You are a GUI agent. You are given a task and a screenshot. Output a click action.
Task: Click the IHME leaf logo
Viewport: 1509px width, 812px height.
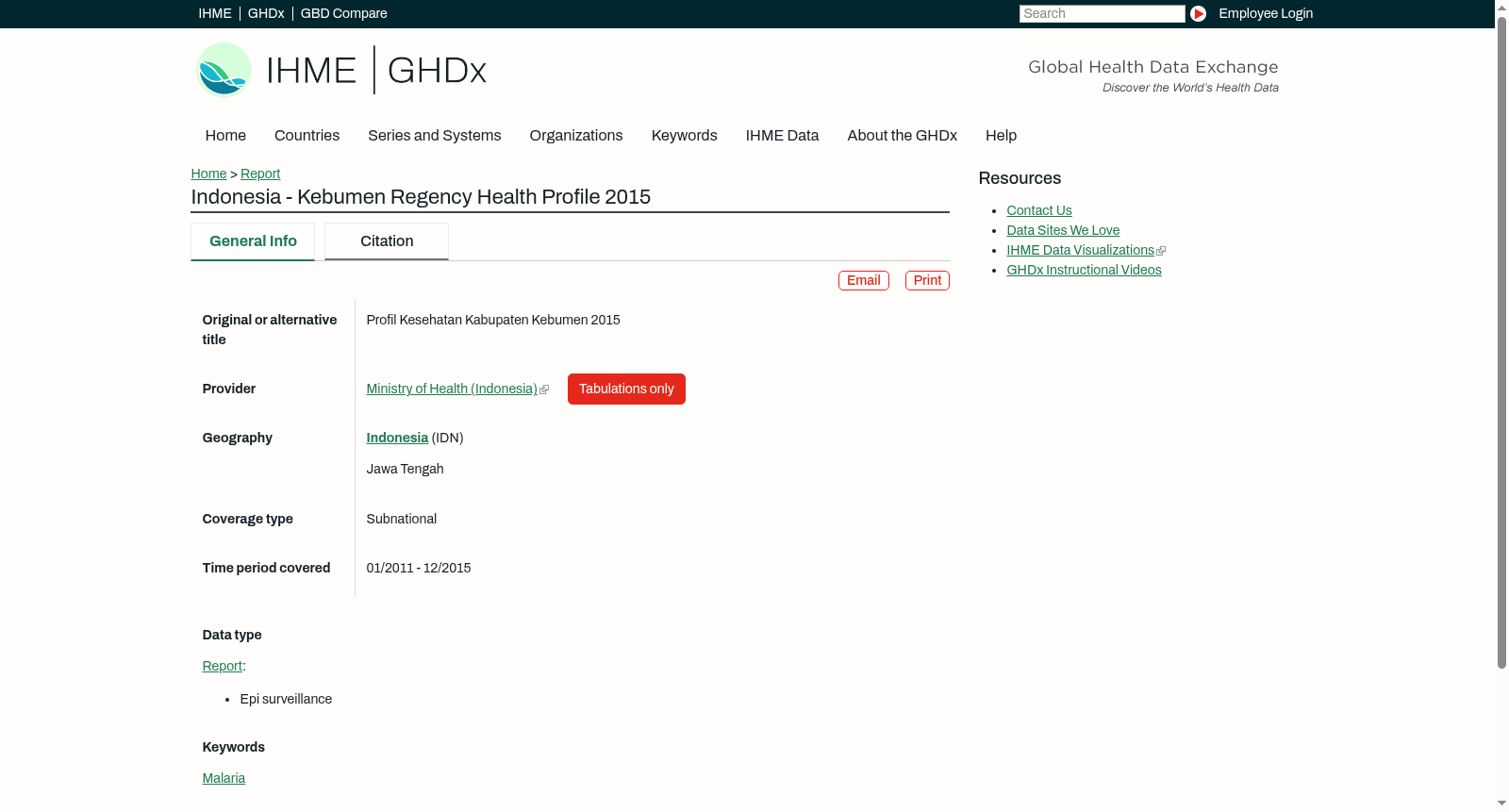click(x=224, y=70)
